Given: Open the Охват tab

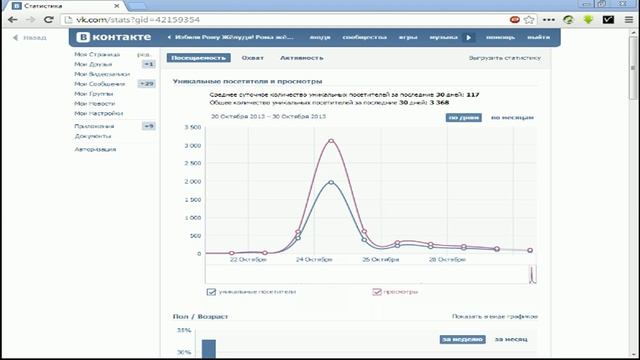Looking at the screenshot, I should click(x=252, y=58).
